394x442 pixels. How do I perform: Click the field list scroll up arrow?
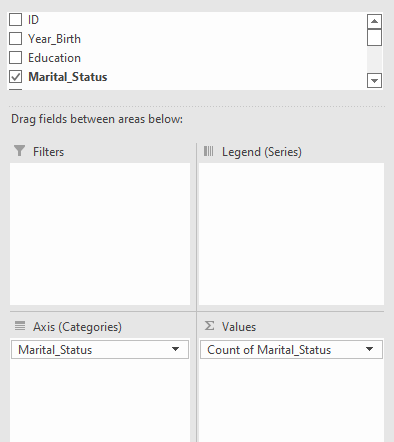pyautogui.click(x=374, y=22)
